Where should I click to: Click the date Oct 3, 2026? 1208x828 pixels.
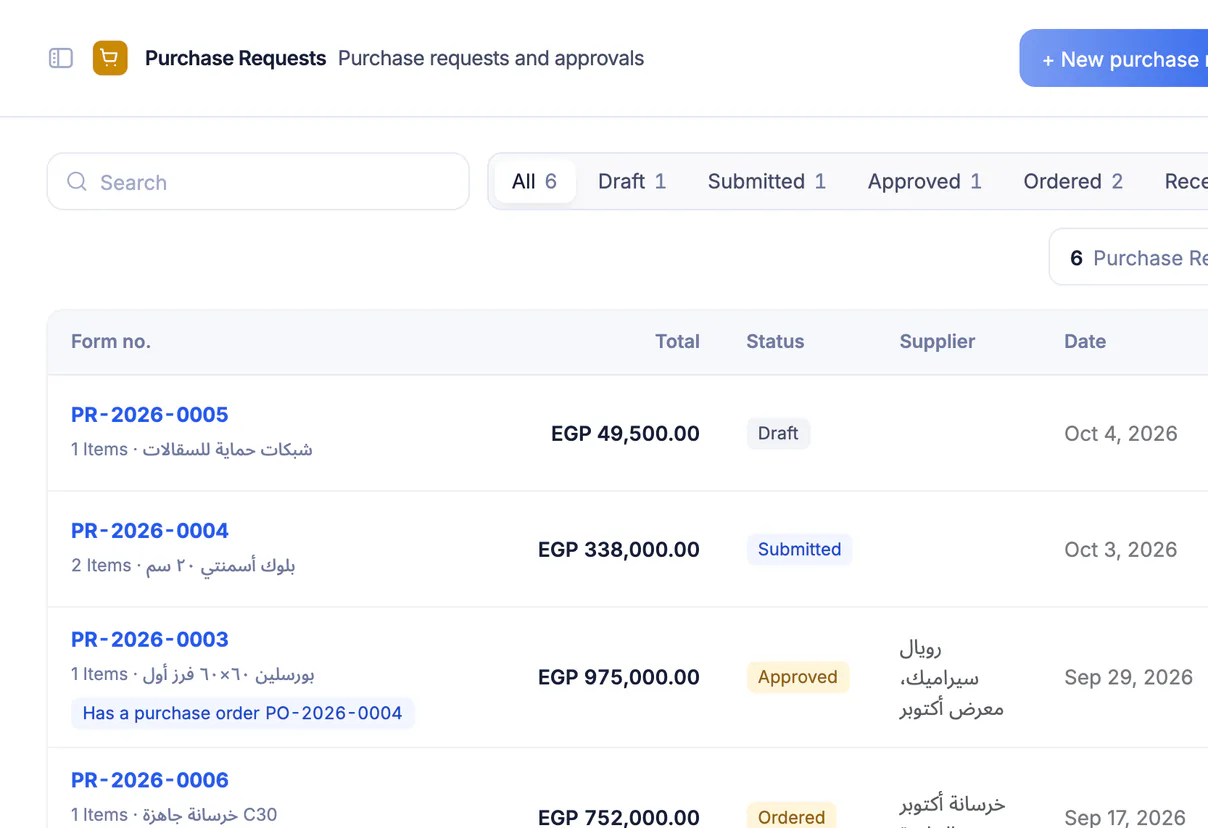point(1121,549)
